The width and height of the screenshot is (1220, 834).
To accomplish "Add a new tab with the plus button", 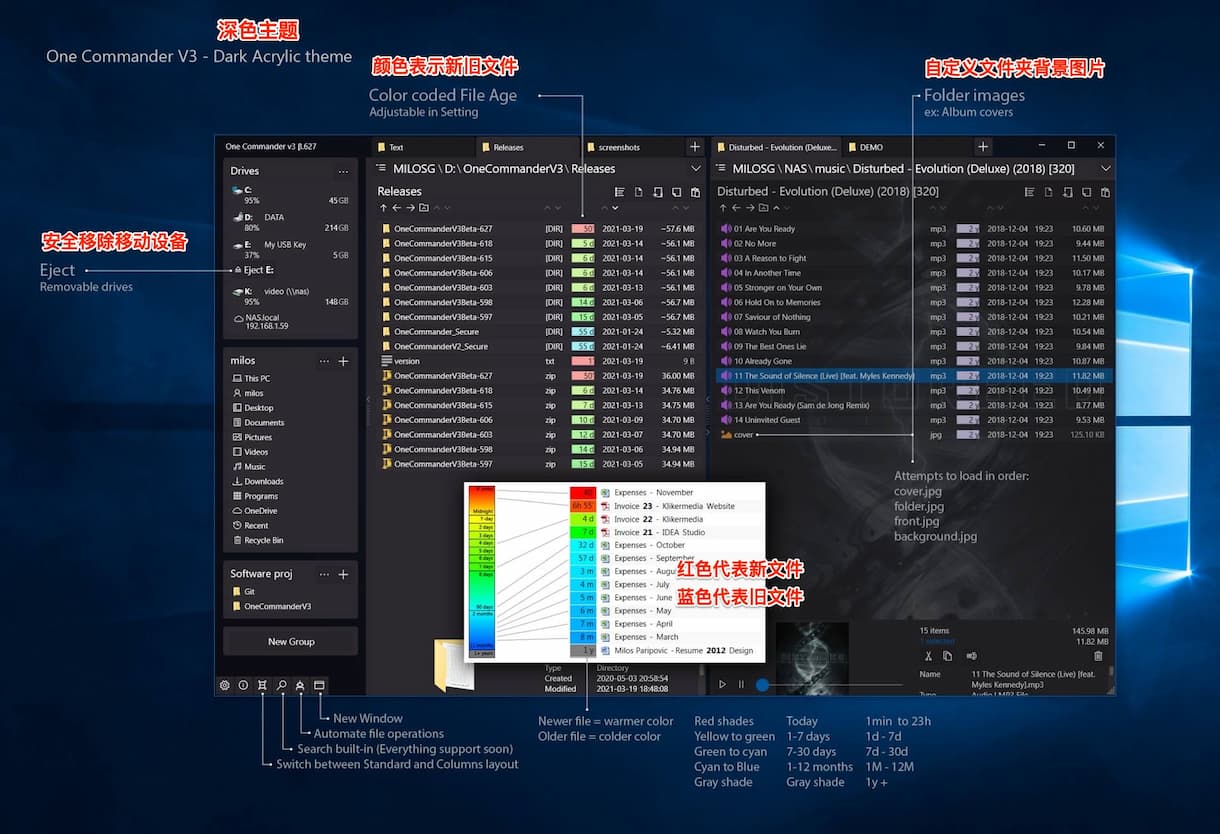I will 697,146.
